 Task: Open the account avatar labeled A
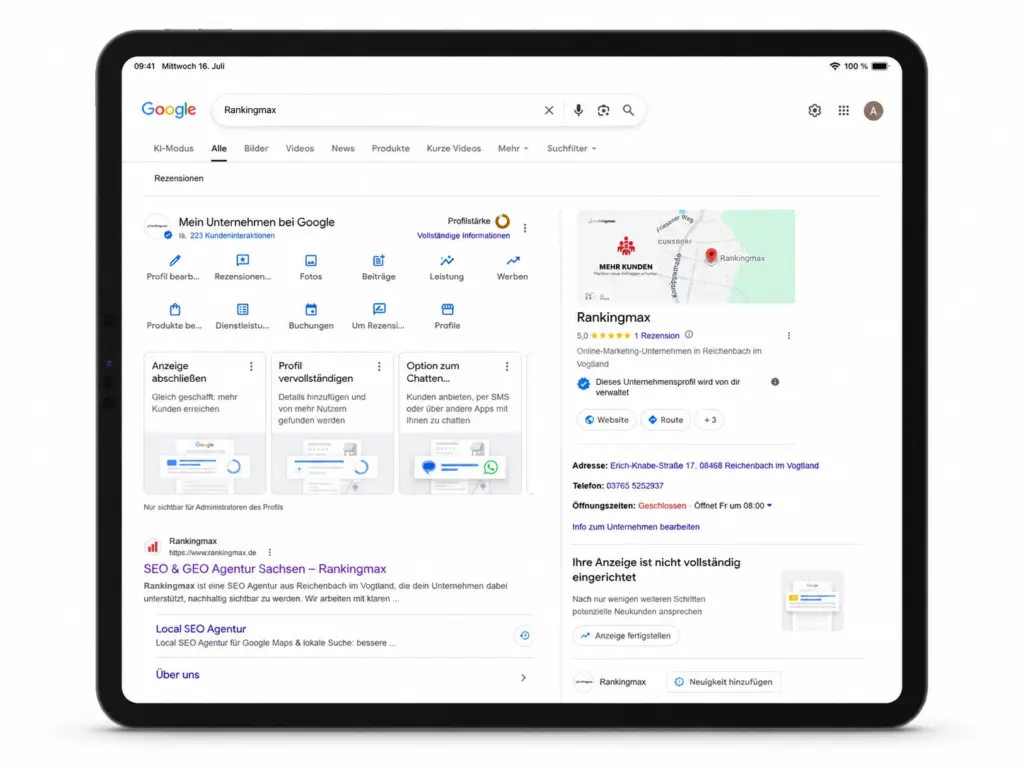coord(873,110)
